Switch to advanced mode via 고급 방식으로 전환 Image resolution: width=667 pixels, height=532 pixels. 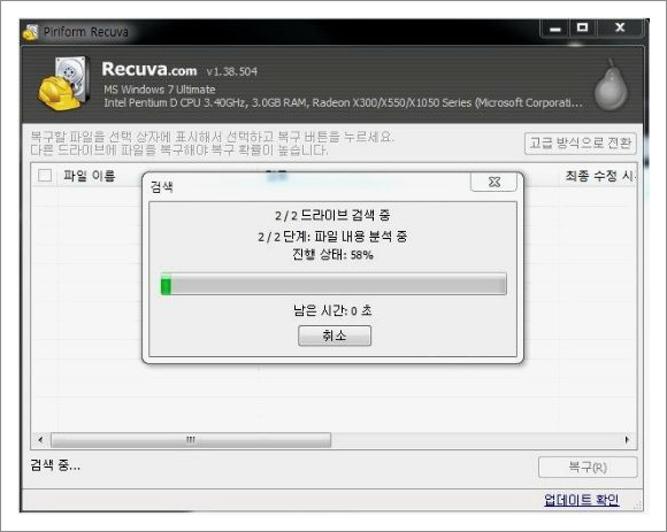pos(580,143)
